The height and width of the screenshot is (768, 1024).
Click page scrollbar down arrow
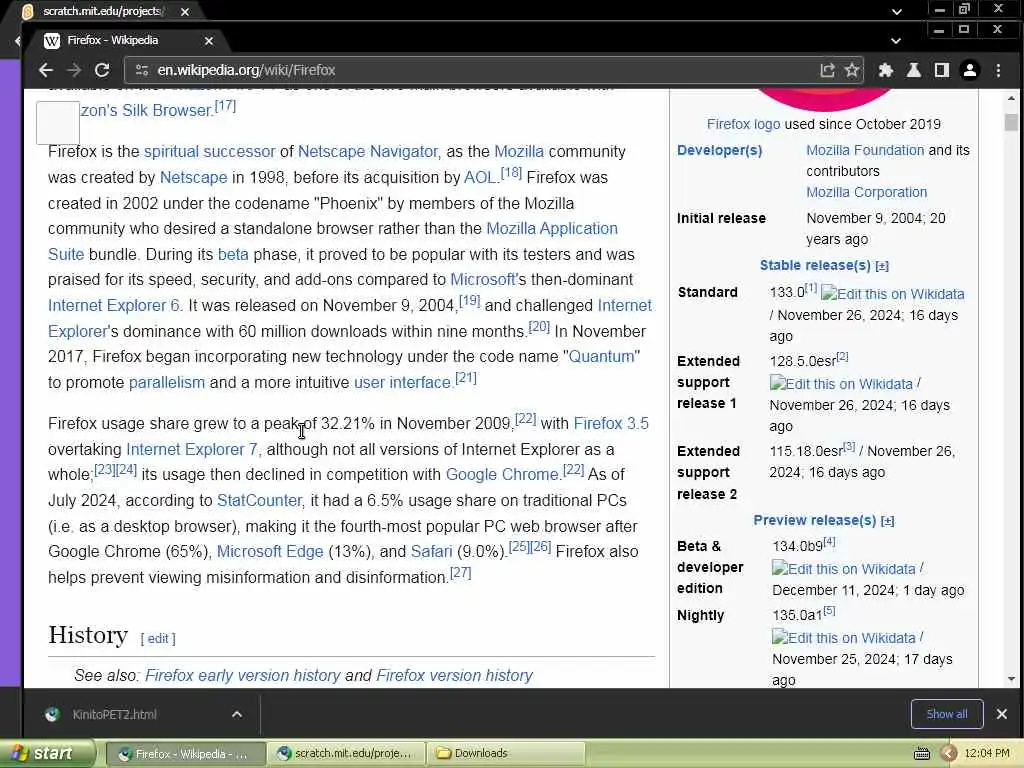coord(1012,679)
